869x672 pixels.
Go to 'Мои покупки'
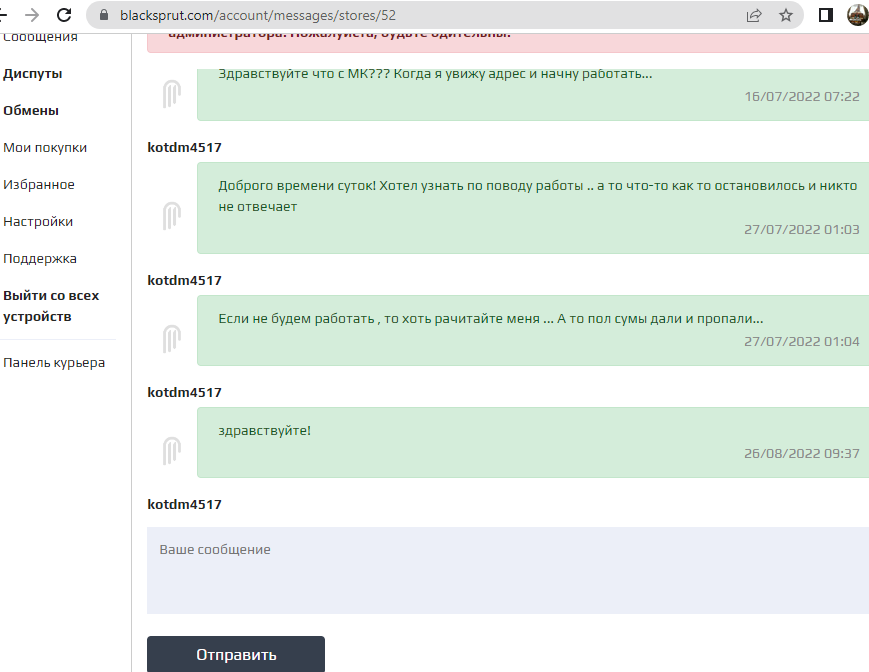pyautogui.click(x=45, y=147)
